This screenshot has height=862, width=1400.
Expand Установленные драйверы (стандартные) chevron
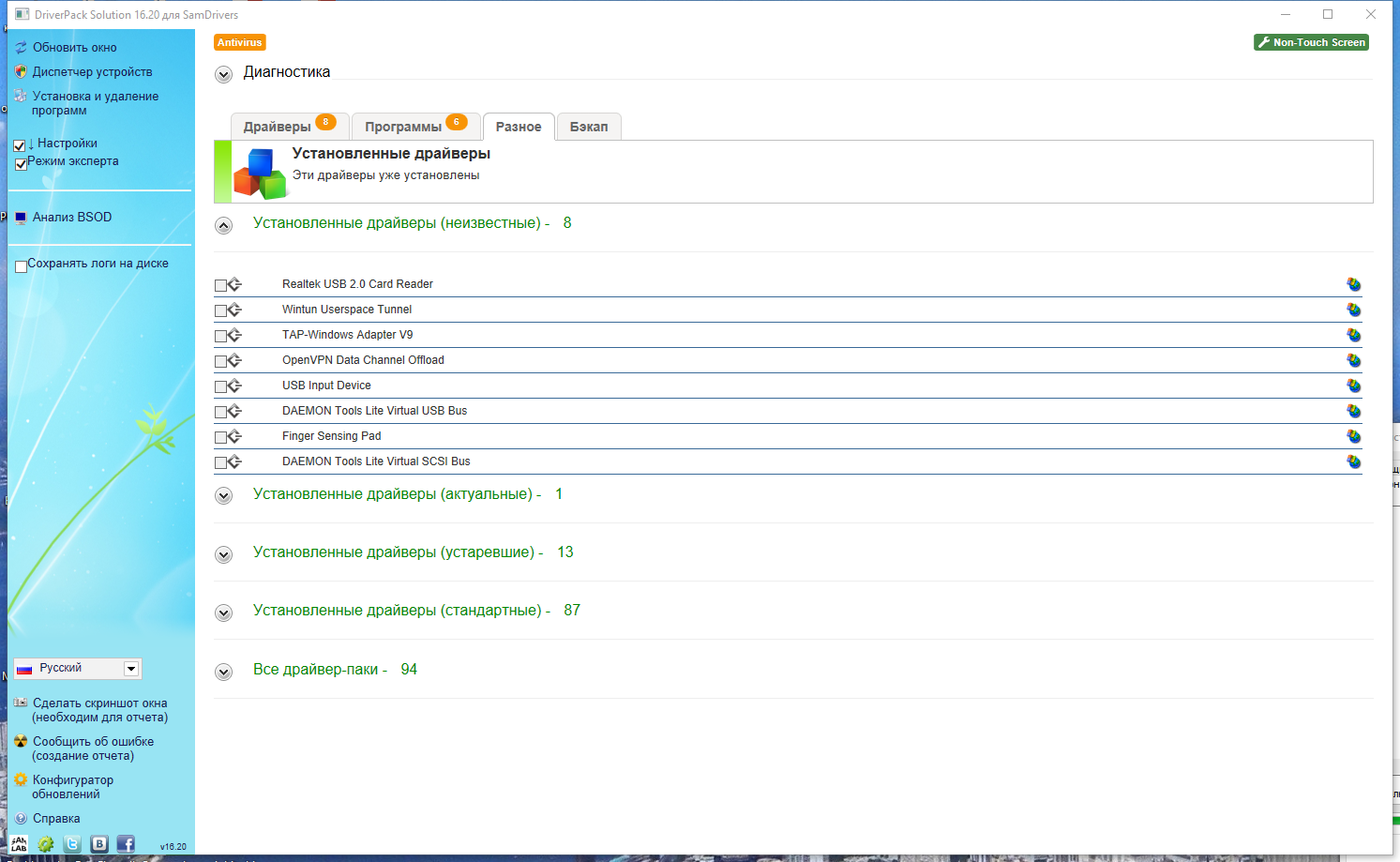(223, 612)
